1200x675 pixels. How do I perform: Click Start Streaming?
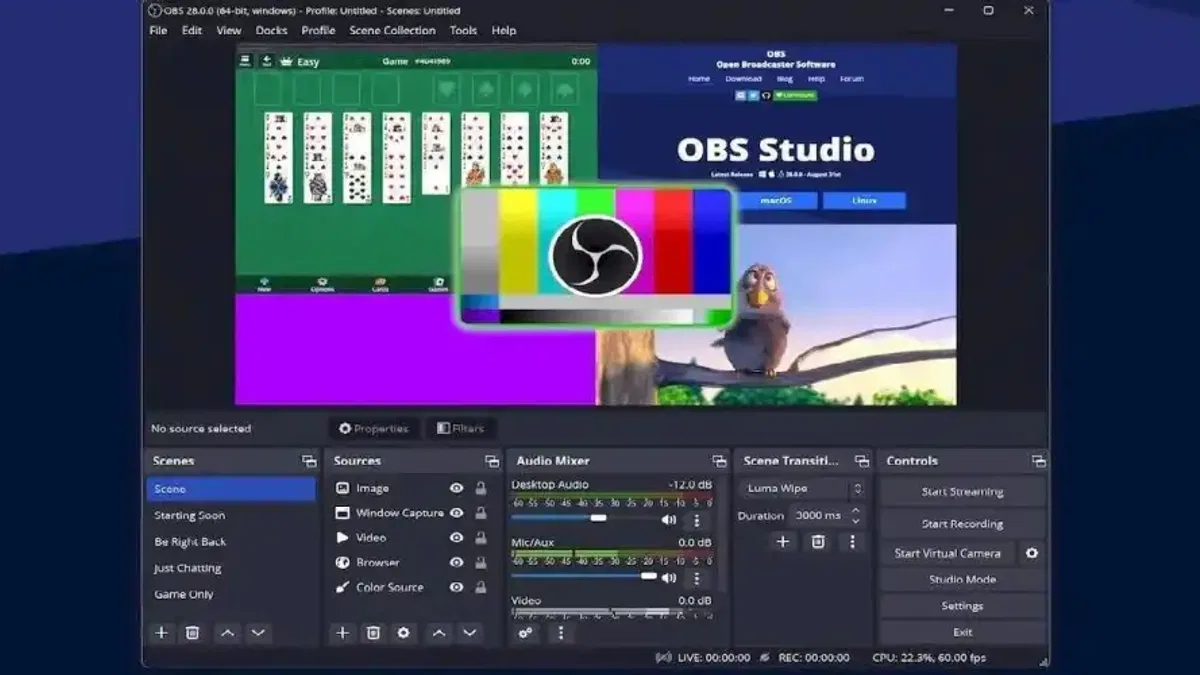pos(962,491)
